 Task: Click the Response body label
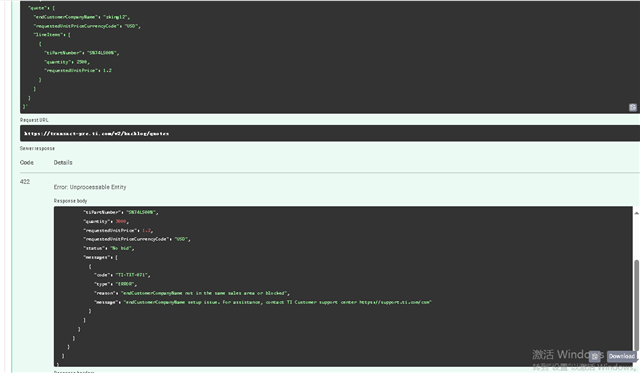(70, 201)
